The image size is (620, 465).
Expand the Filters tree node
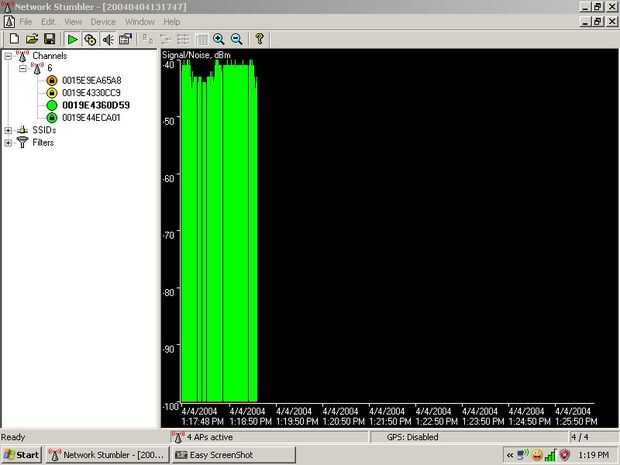(x=8, y=143)
